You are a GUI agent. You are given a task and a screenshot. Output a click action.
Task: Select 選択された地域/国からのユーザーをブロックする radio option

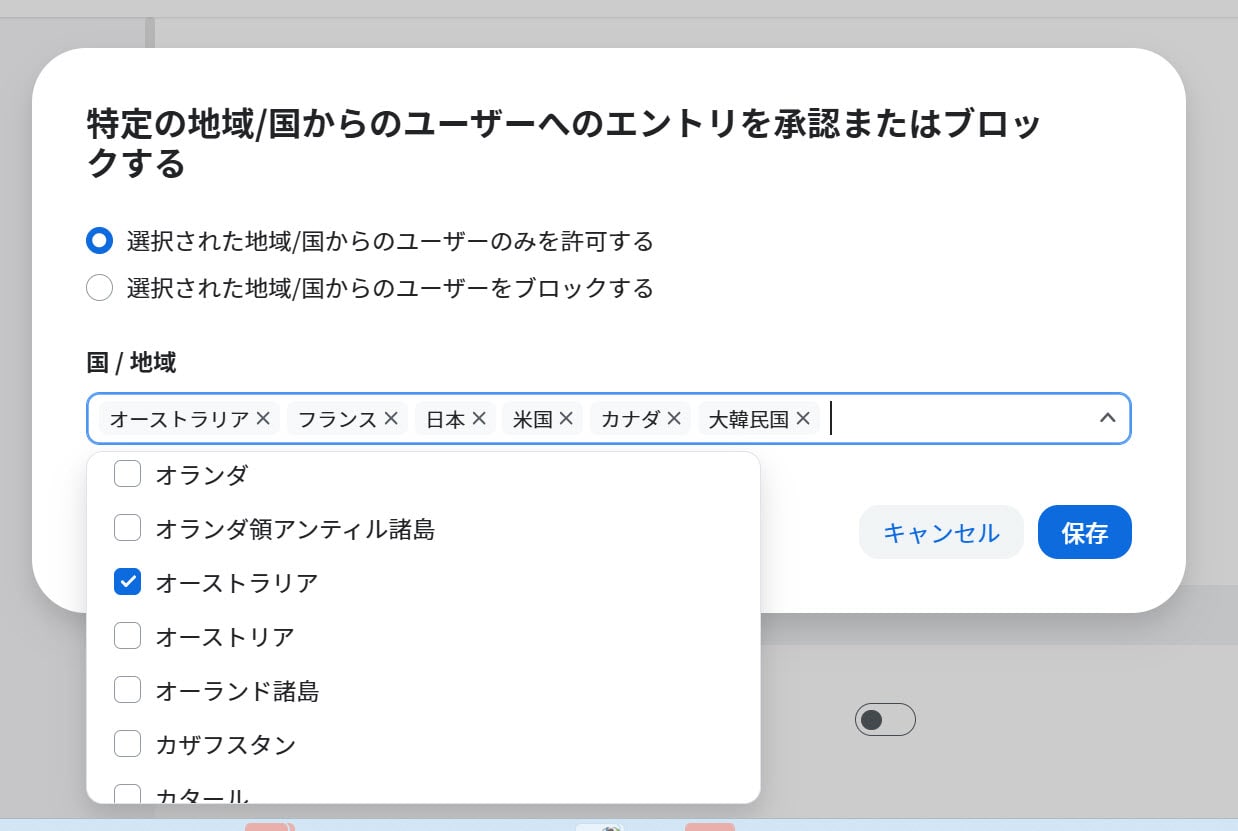coord(100,289)
